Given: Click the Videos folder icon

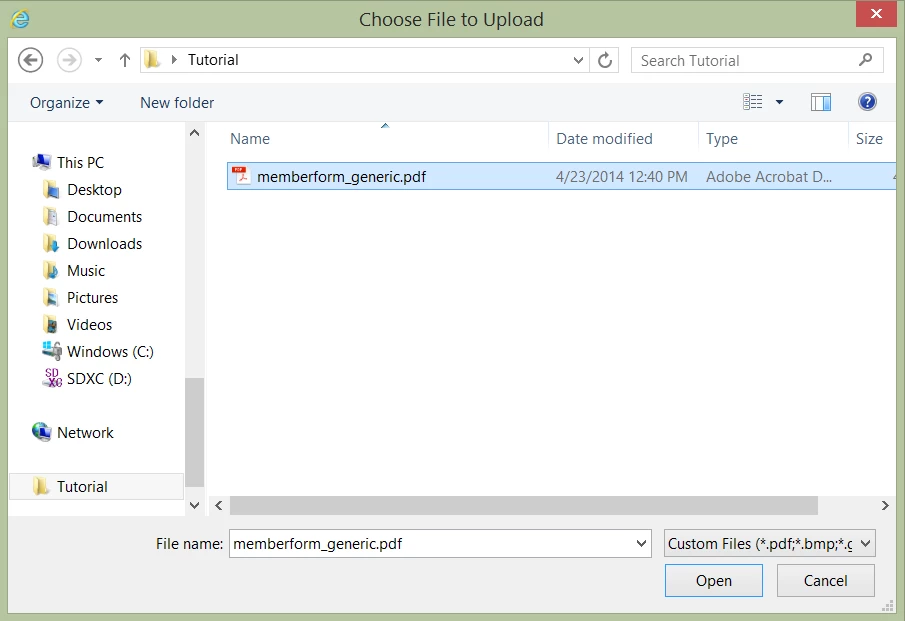Looking at the screenshot, I should [x=51, y=324].
